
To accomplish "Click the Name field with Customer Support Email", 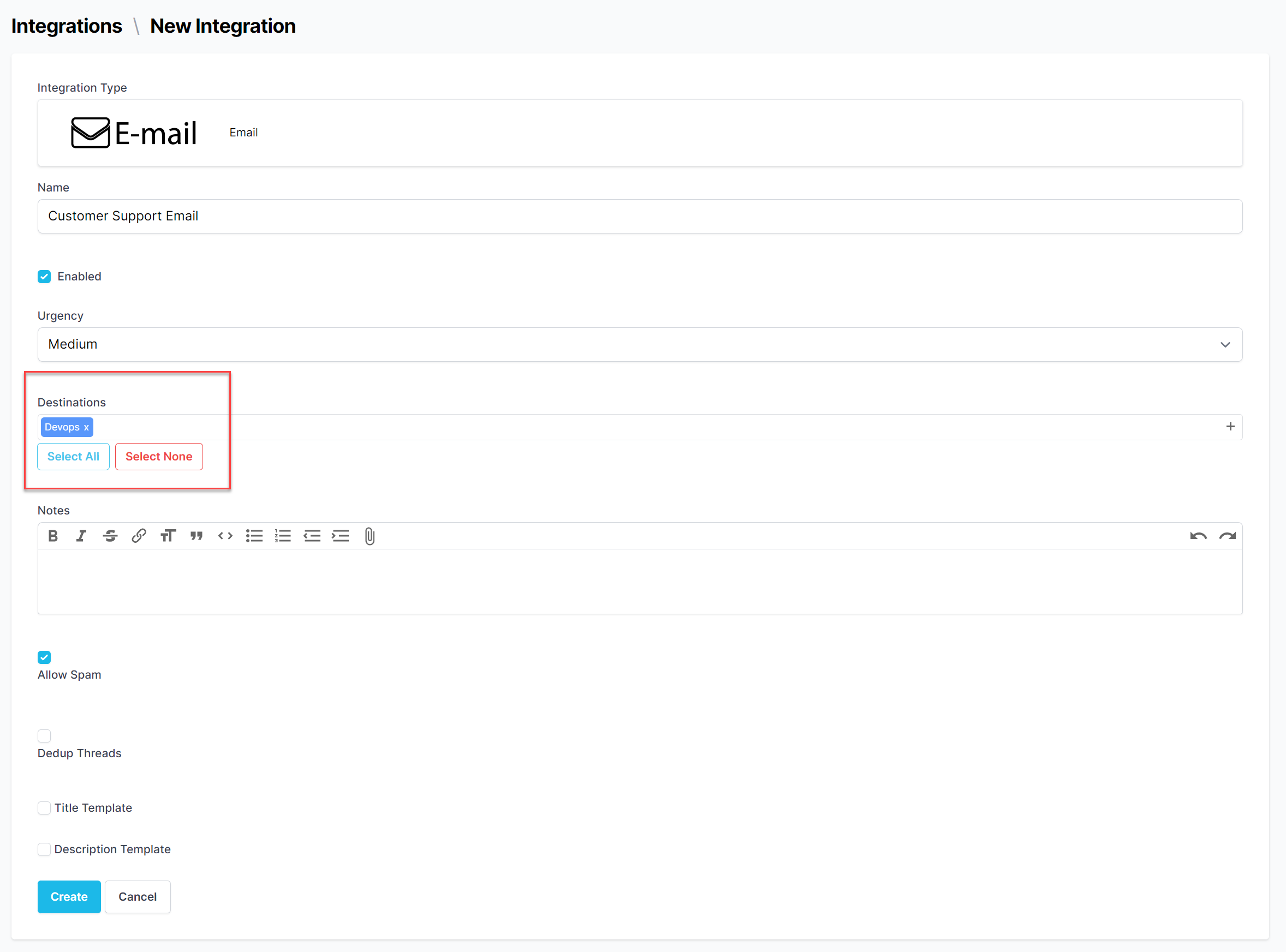I will point(640,216).
